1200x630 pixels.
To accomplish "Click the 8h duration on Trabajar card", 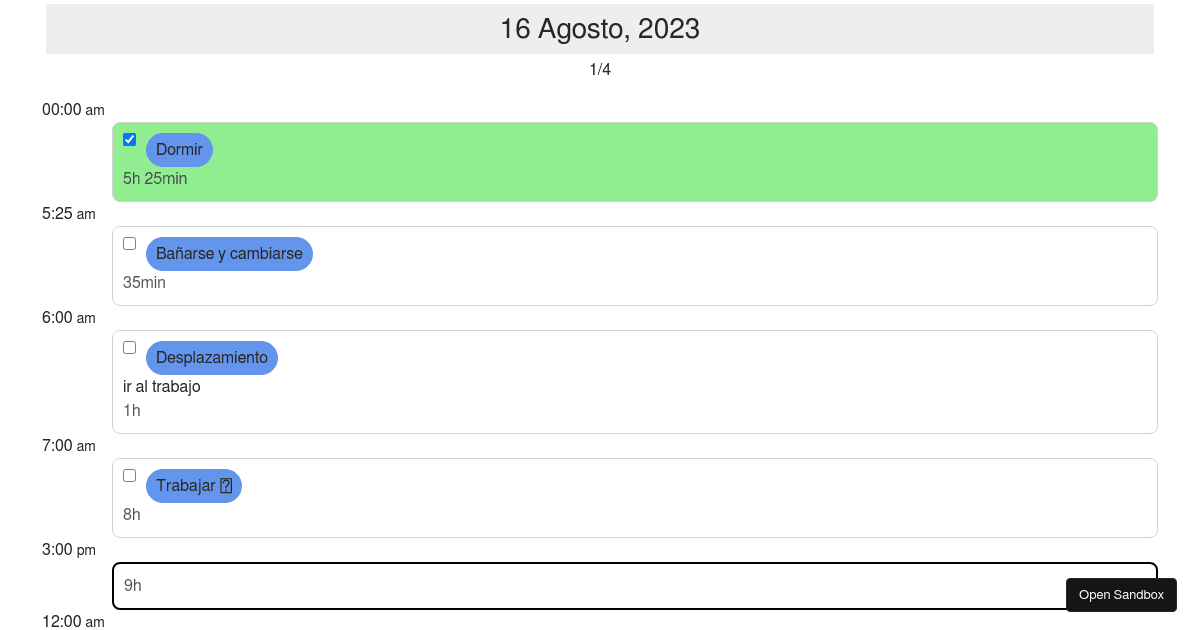I will click(131, 514).
